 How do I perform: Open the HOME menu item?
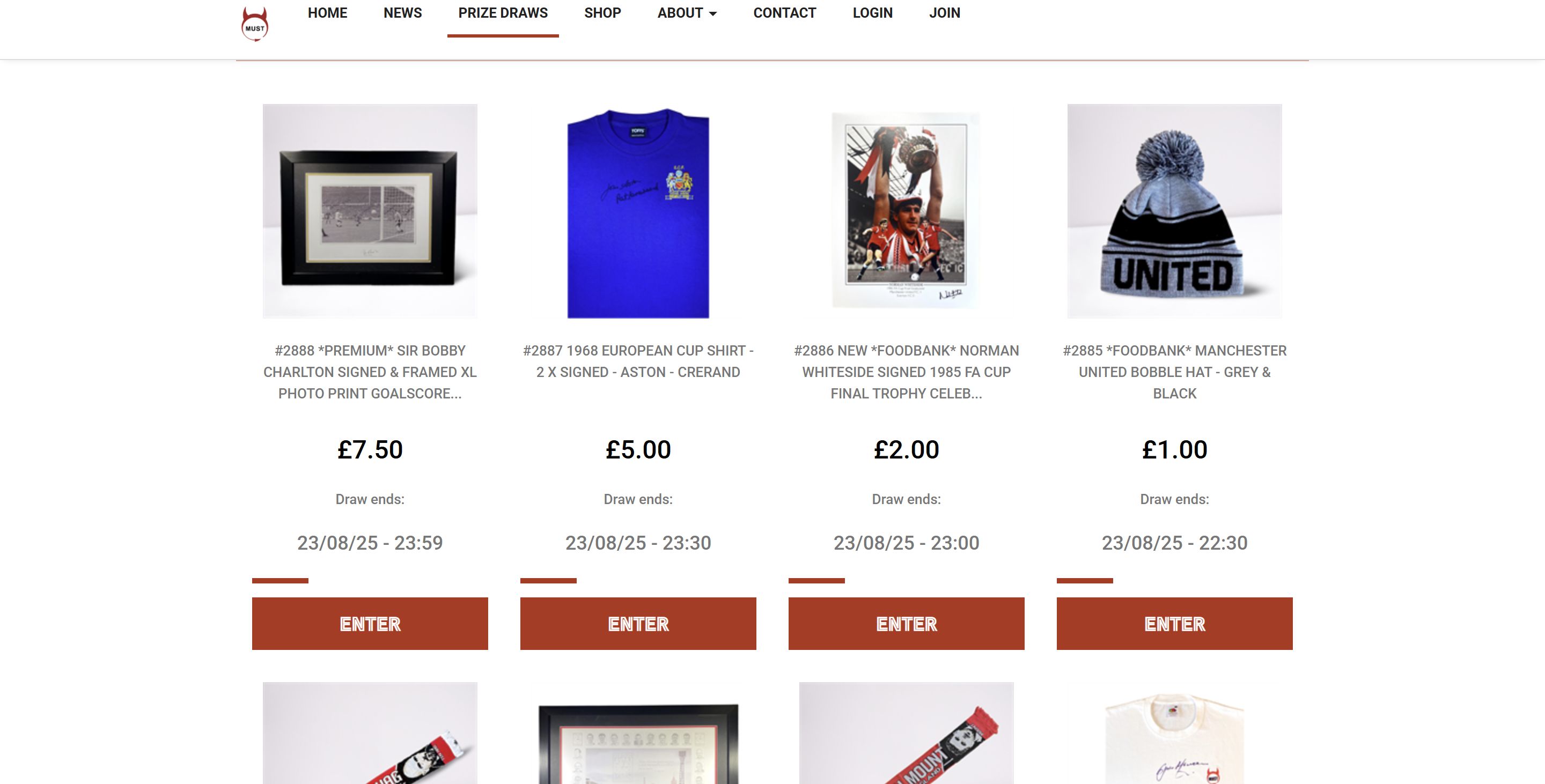(x=327, y=12)
